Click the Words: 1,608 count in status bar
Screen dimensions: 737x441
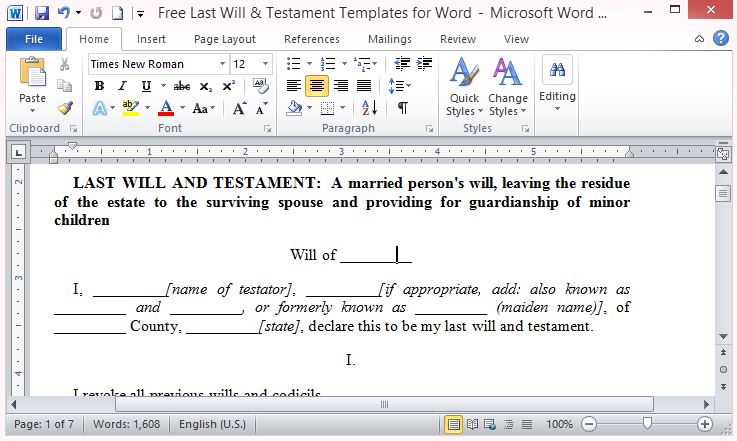coord(128,424)
